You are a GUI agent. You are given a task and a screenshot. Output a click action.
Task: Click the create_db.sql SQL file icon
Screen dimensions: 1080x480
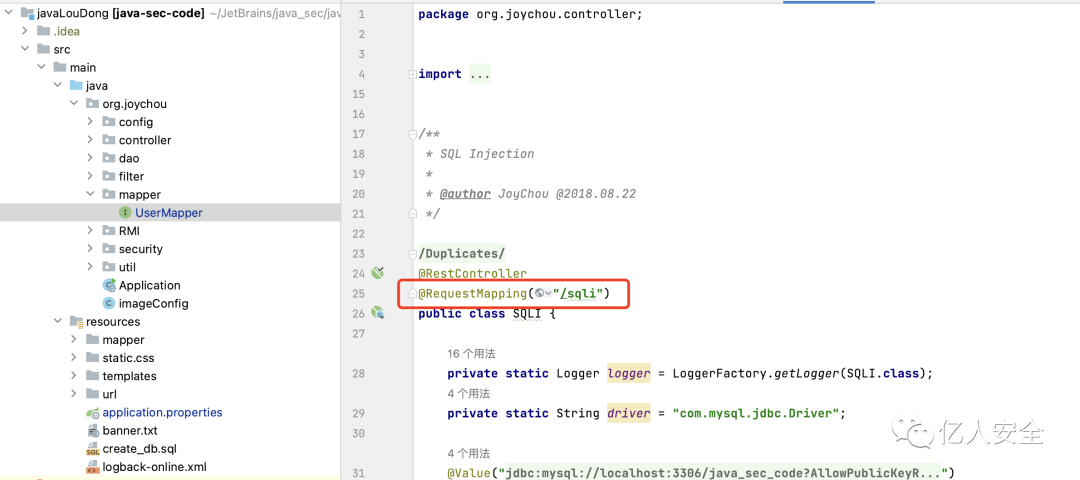point(93,450)
